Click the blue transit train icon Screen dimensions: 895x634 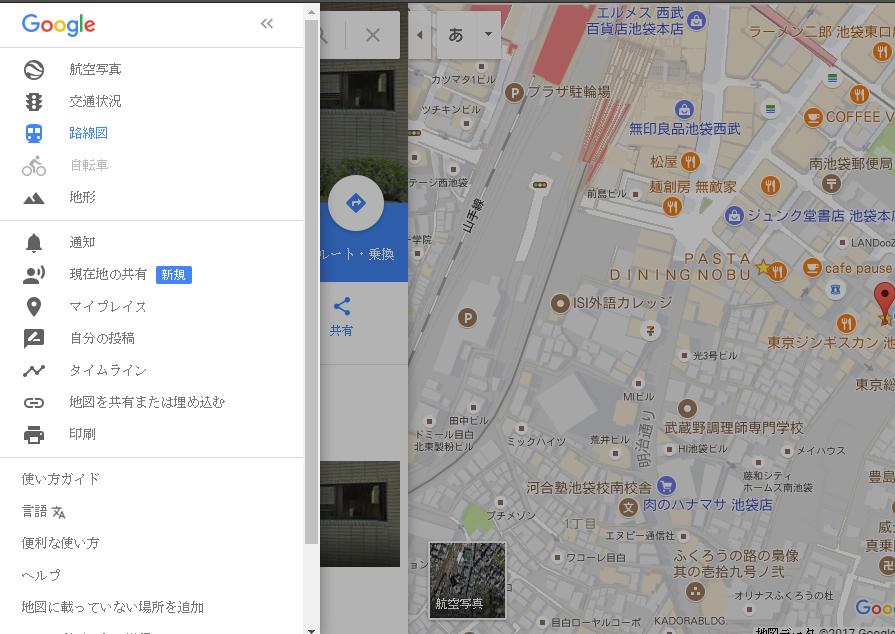point(34,134)
